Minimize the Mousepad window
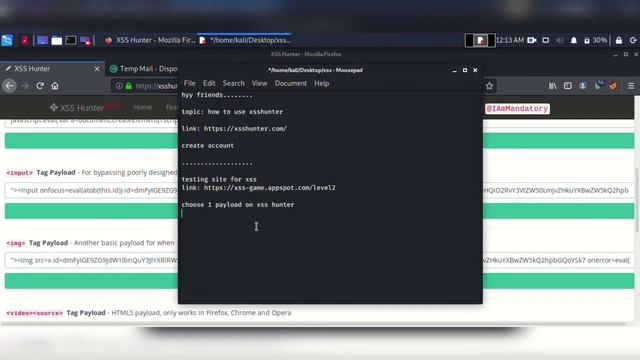This screenshot has height=360, width=640. coord(454,70)
